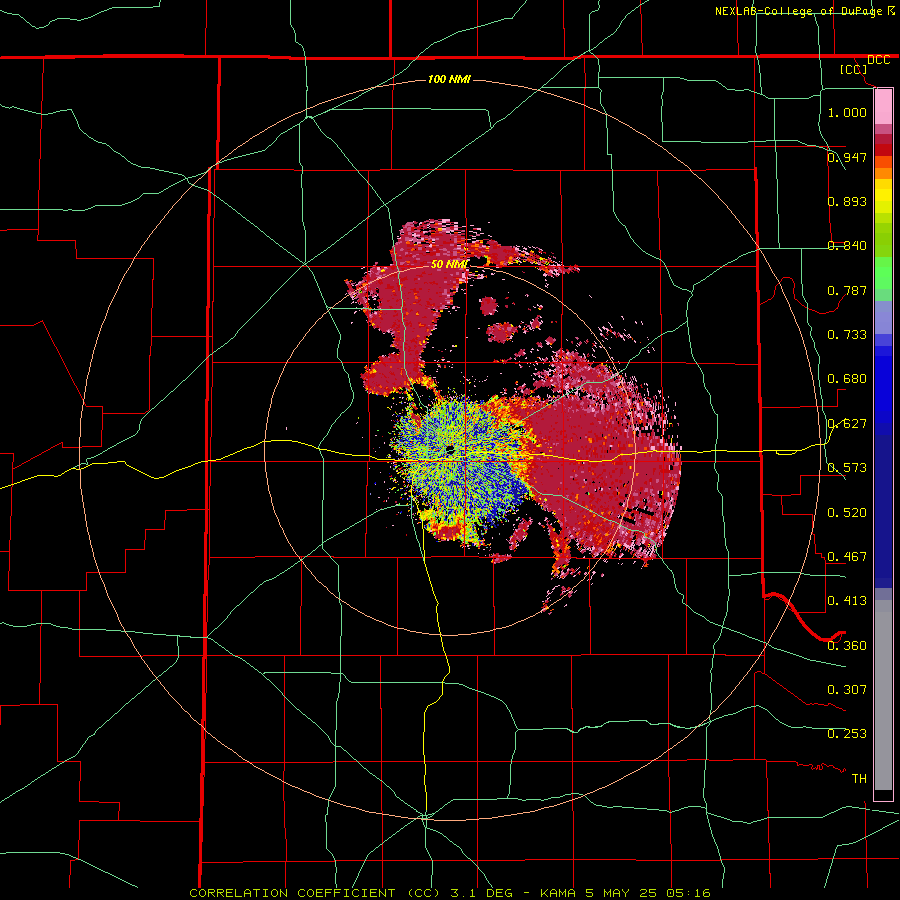Click the 0.573 legend value
The image size is (900, 900).
pyautogui.click(x=847, y=468)
